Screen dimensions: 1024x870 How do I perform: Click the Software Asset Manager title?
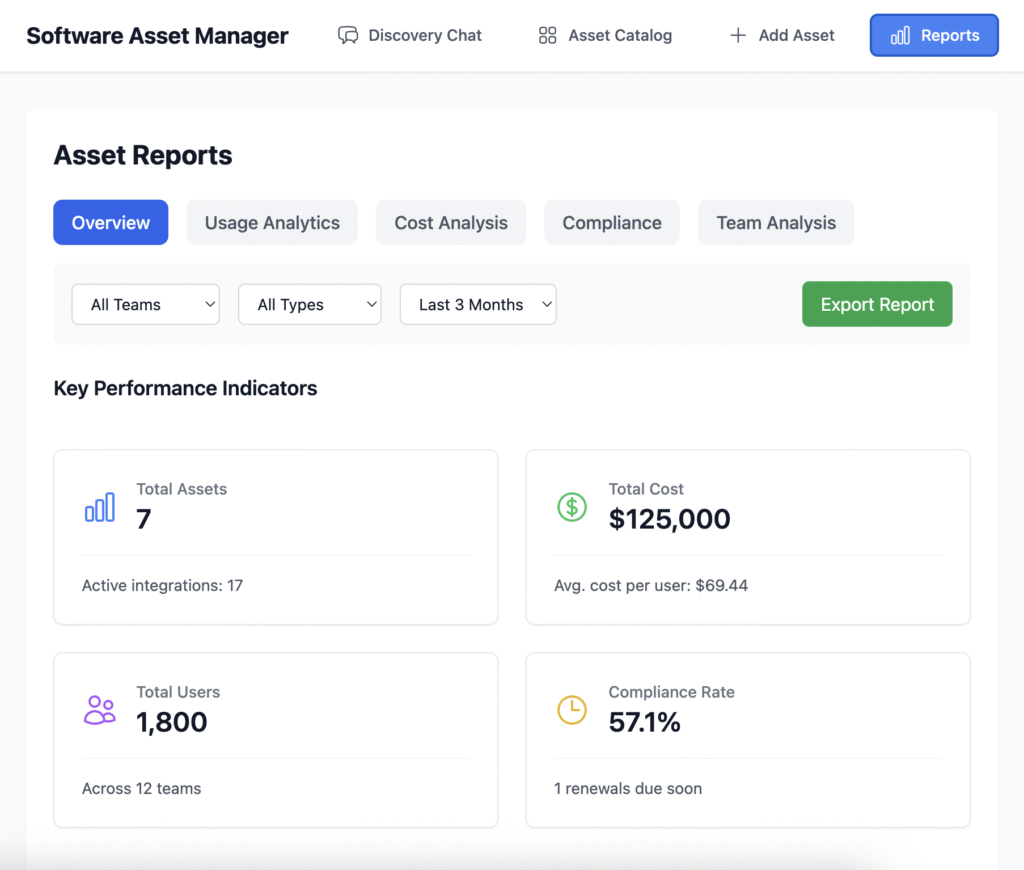coord(157,36)
